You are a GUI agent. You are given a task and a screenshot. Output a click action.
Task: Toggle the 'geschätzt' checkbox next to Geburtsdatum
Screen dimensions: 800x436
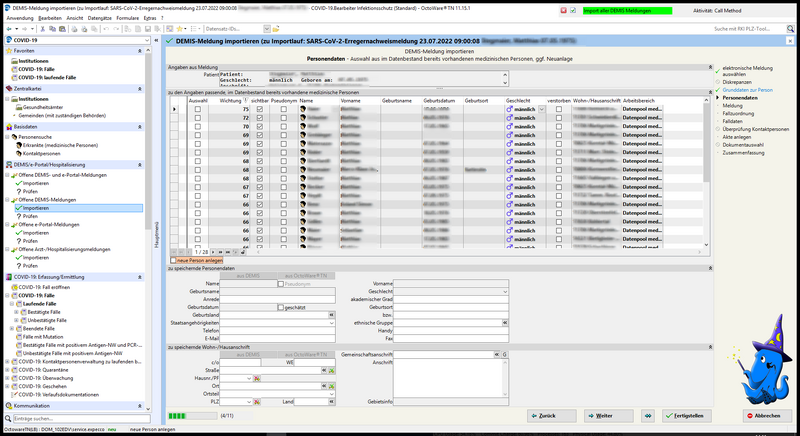tap(280, 306)
